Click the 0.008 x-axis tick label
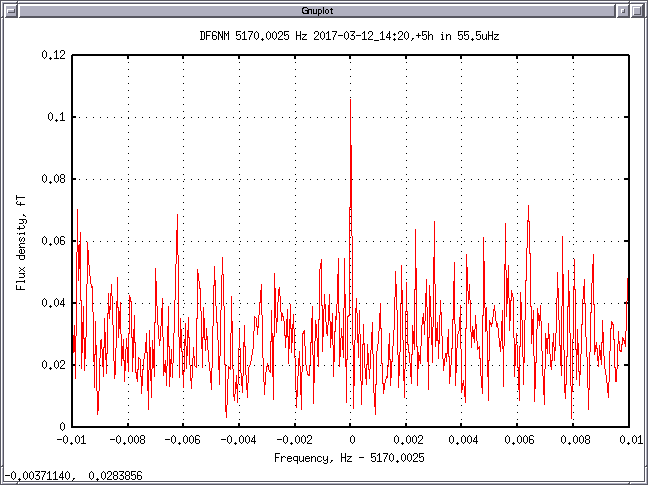The width and height of the screenshot is (648, 485). point(573,439)
